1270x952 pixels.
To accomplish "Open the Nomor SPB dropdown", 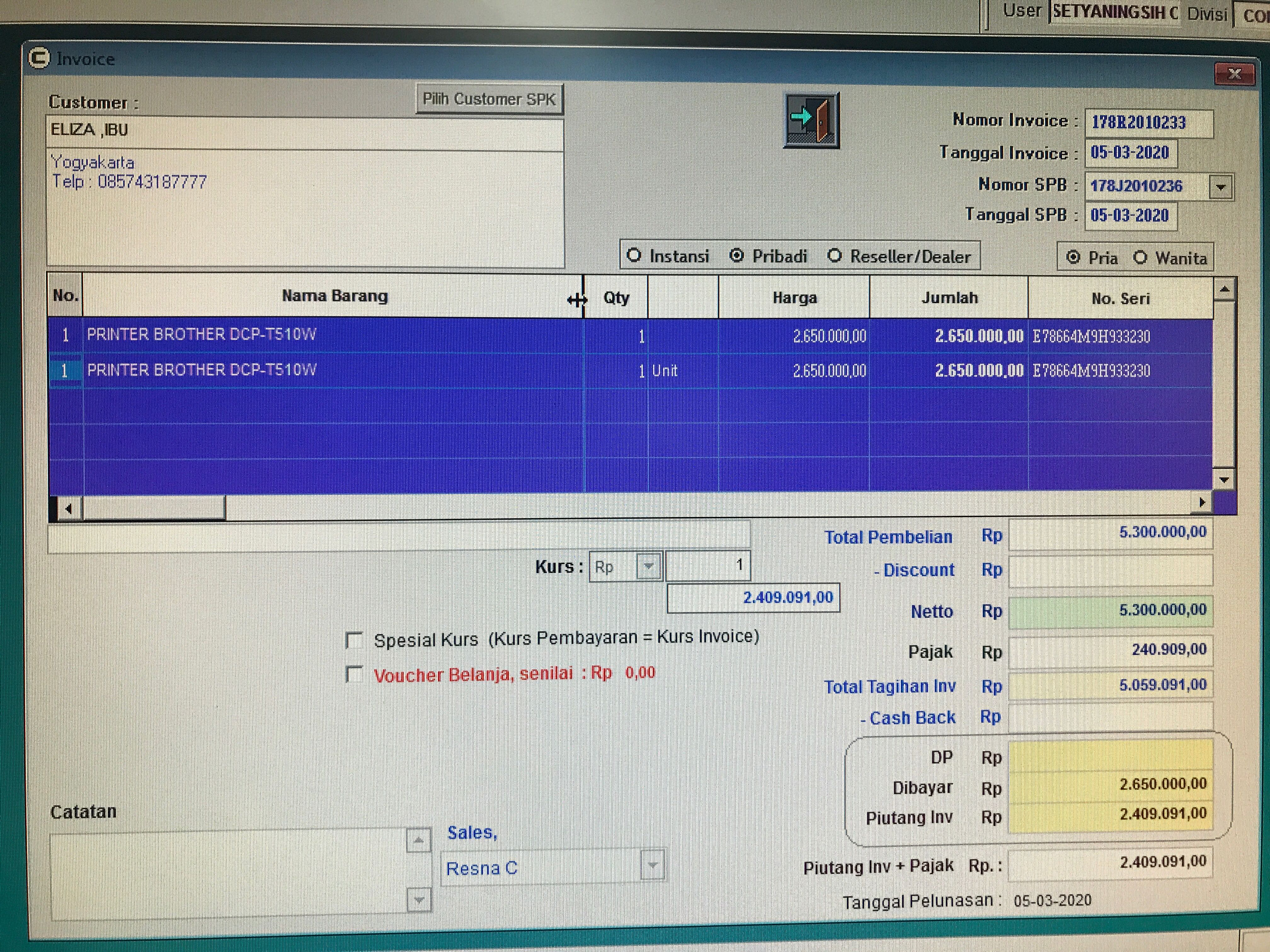I will tap(1221, 187).
